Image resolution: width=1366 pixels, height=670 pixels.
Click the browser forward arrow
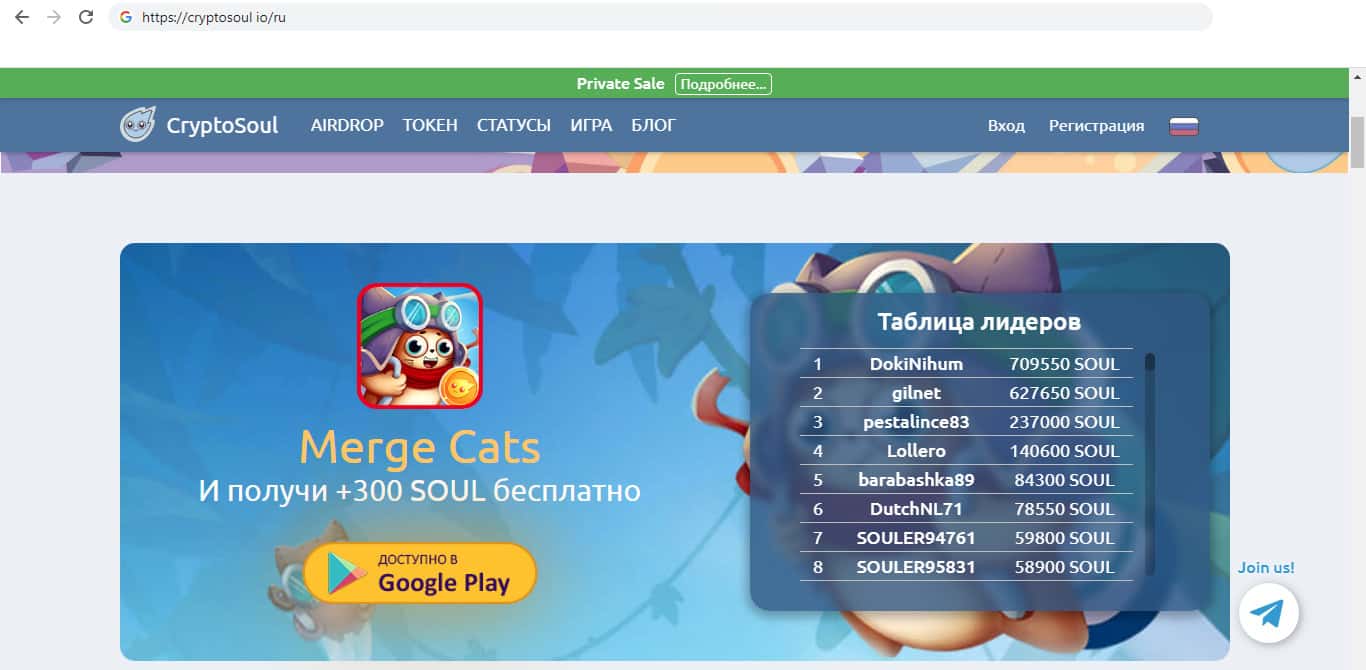tap(54, 17)
